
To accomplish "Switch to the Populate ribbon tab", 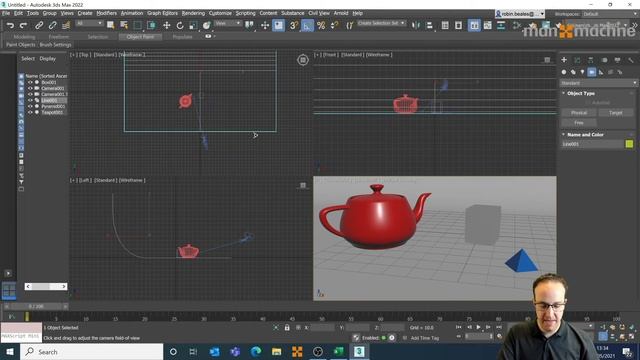I will [x=182, y=37].
